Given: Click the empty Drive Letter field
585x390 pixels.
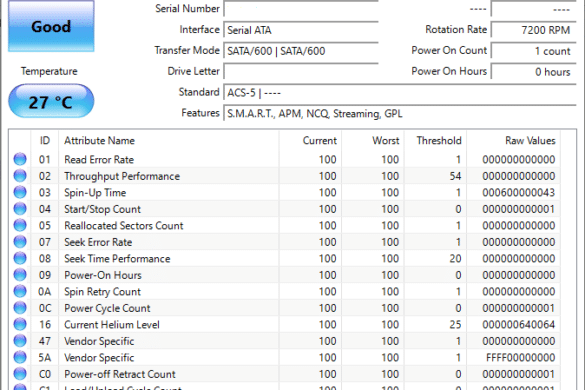Looking at the screenshot, I should (x=301, y=72).
